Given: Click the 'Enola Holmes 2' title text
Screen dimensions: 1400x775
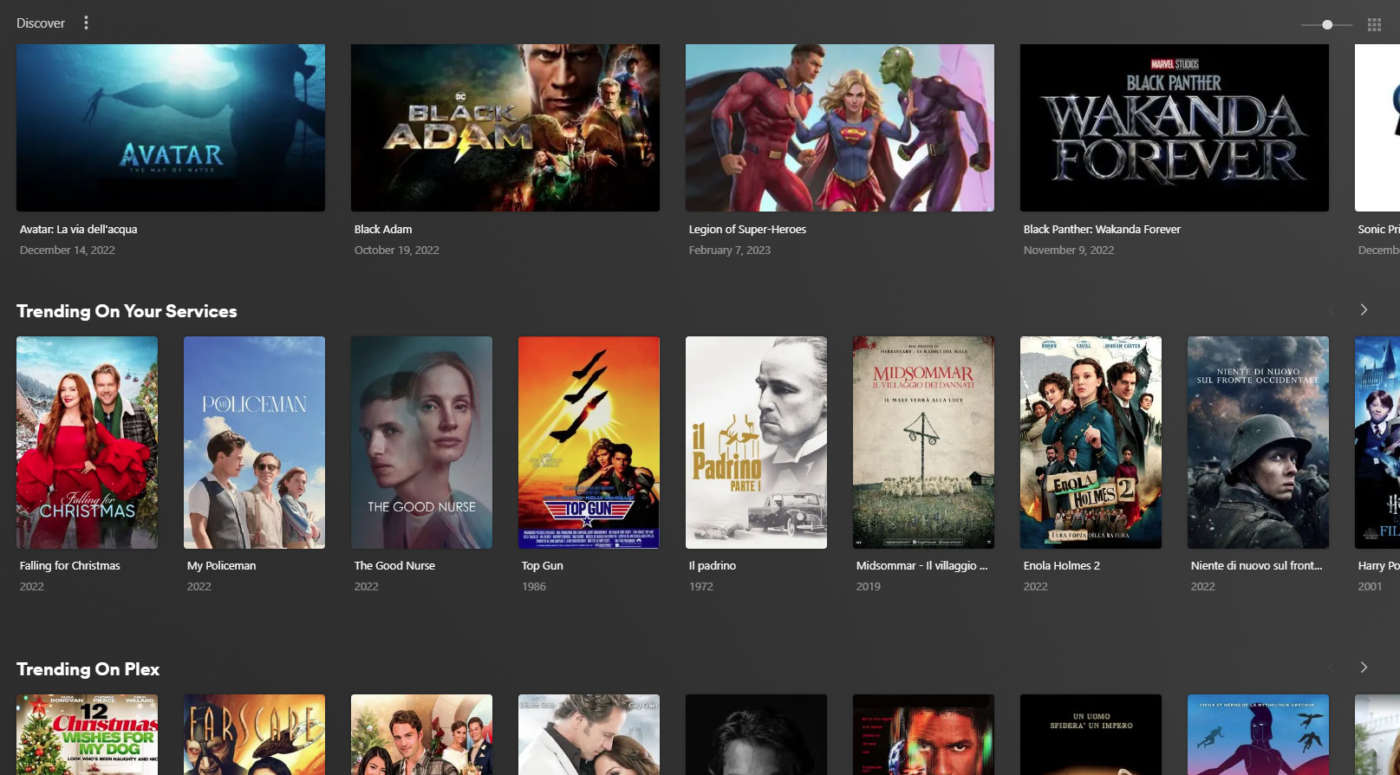Looking at the screenshot, I should point(1061,565).
